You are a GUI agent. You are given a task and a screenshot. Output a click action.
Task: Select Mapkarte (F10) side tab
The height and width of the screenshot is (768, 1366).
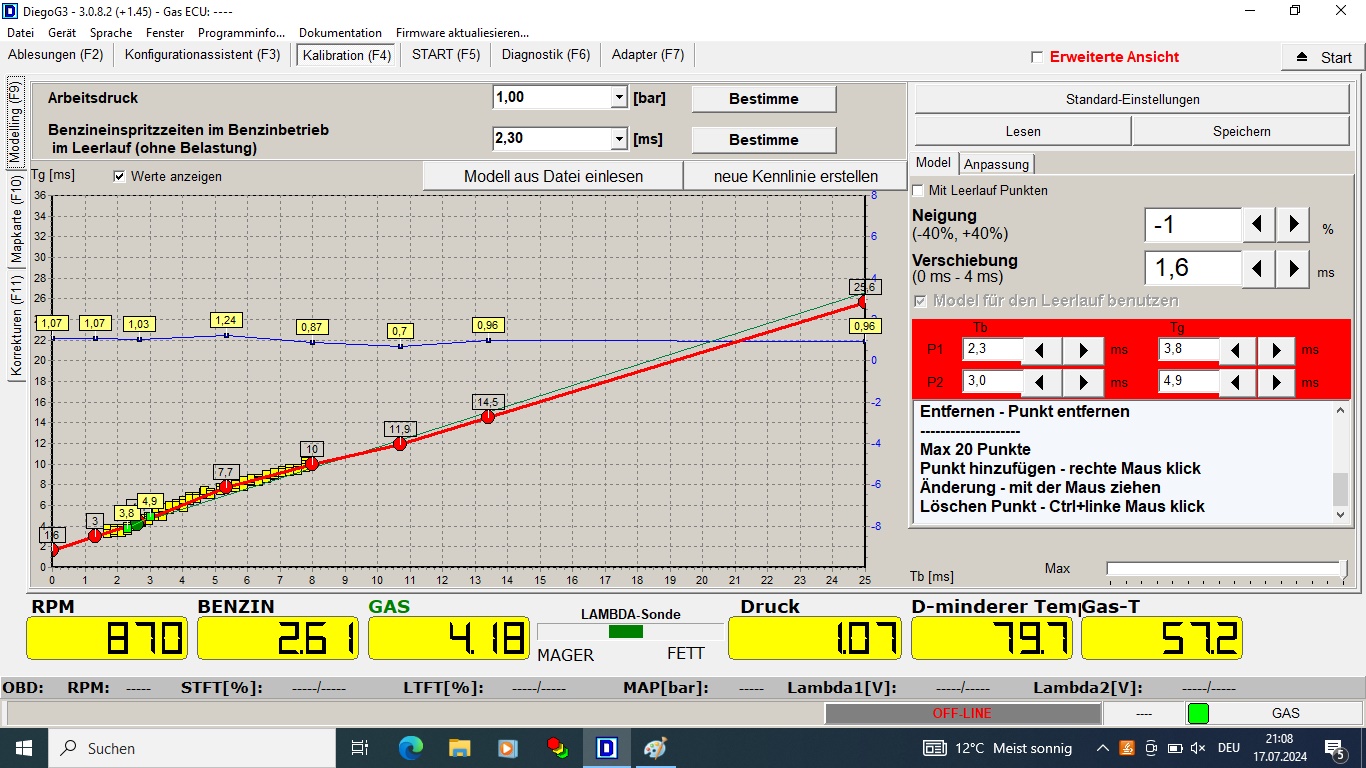(x=16, y=220)
